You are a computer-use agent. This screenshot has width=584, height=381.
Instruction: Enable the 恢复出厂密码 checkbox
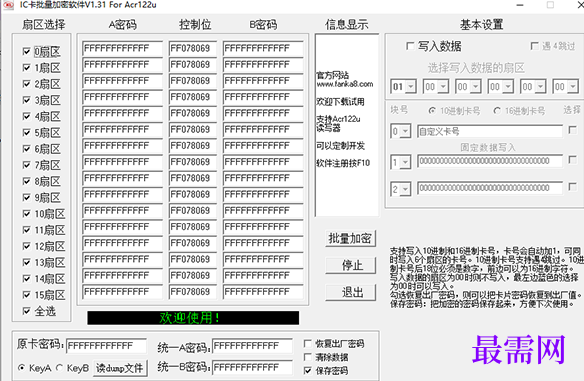tap(308, 343)
